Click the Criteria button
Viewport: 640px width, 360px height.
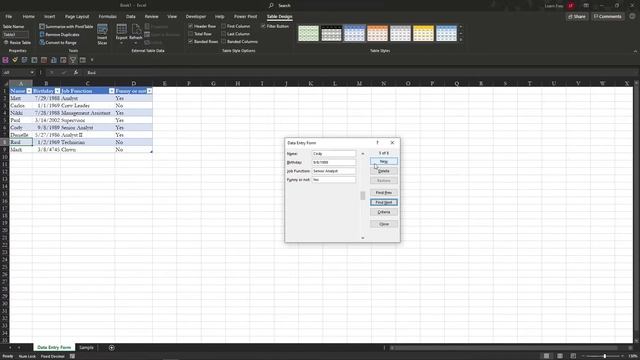point(384,212)
